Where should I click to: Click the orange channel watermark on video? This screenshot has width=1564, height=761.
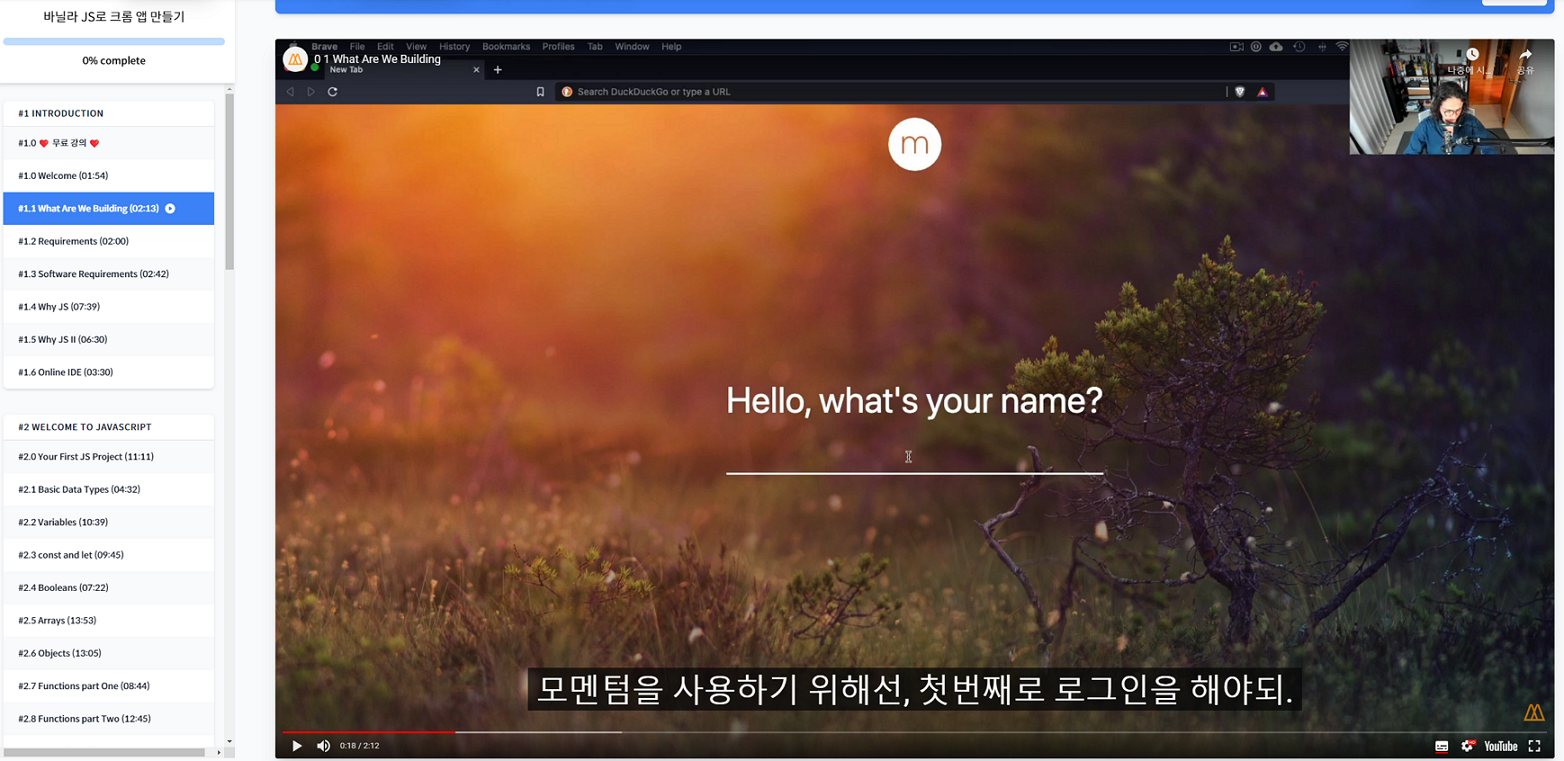(1533, 712)
